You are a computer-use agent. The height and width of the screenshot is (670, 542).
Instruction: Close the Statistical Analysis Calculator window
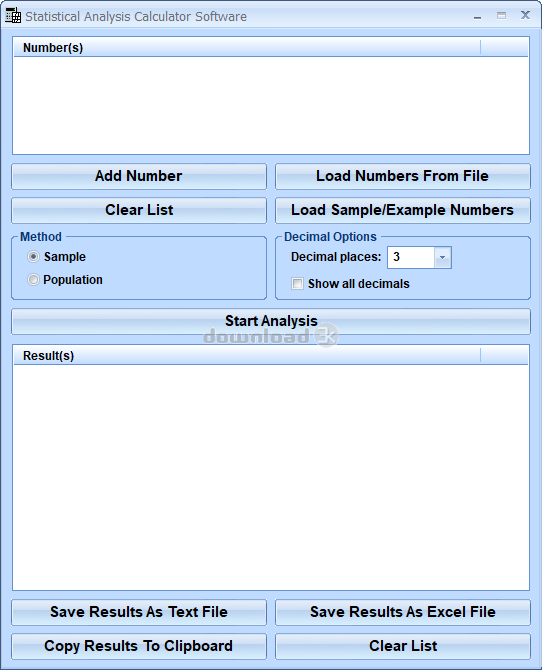525,15
